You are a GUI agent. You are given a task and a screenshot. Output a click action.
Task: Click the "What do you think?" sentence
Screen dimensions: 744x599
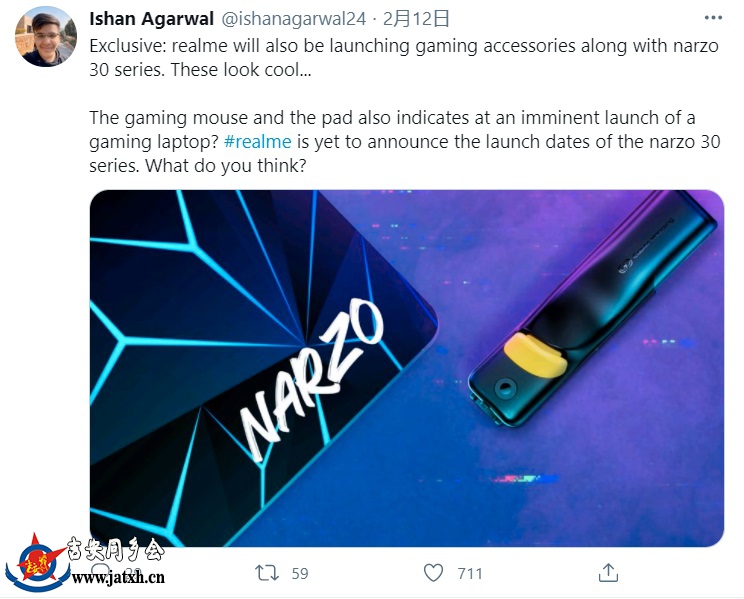click(x=225, y=166)
